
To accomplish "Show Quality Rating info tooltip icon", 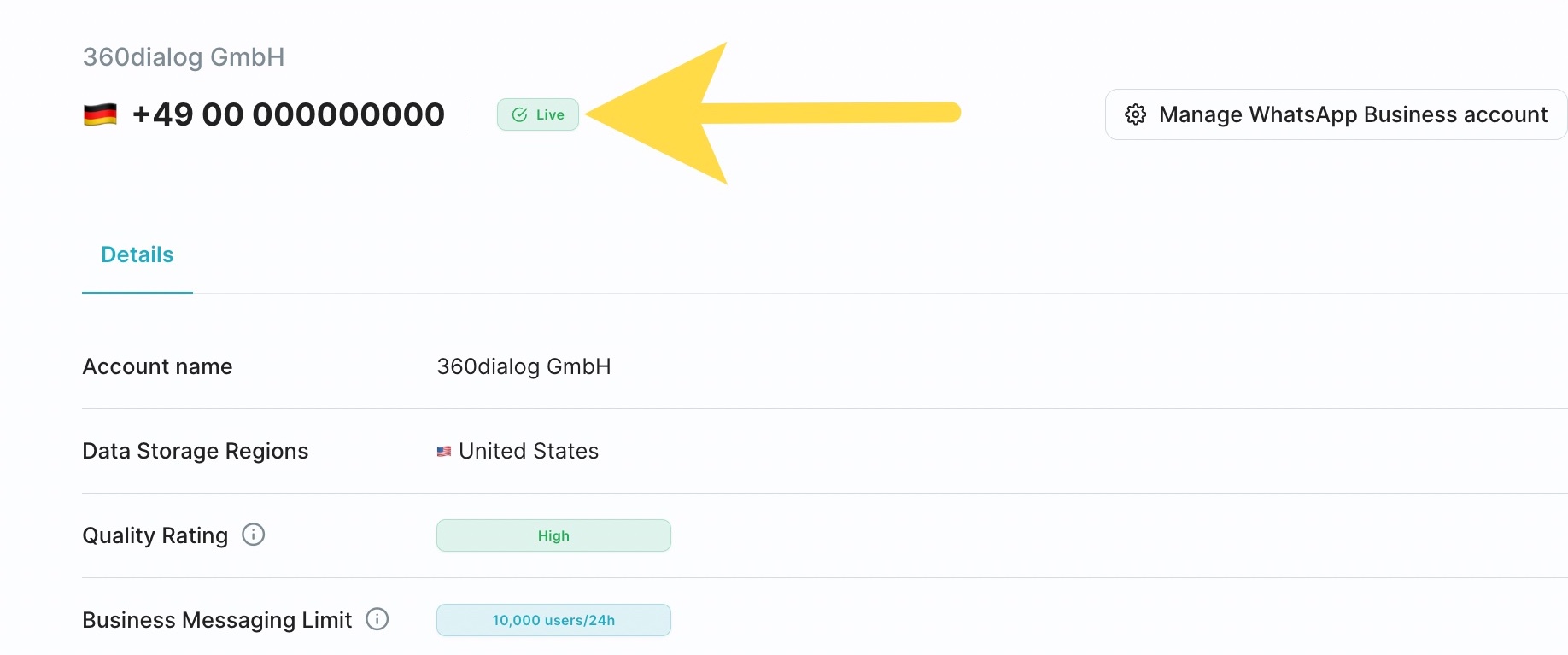I will point(254,535).
